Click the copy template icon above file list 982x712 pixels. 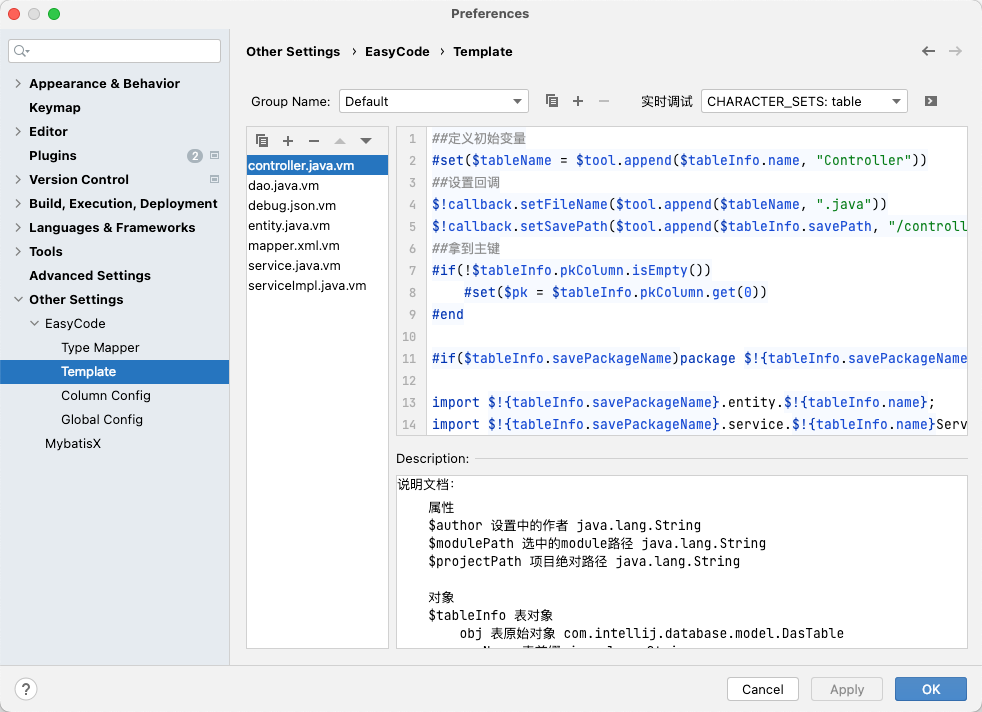point(262,141)
